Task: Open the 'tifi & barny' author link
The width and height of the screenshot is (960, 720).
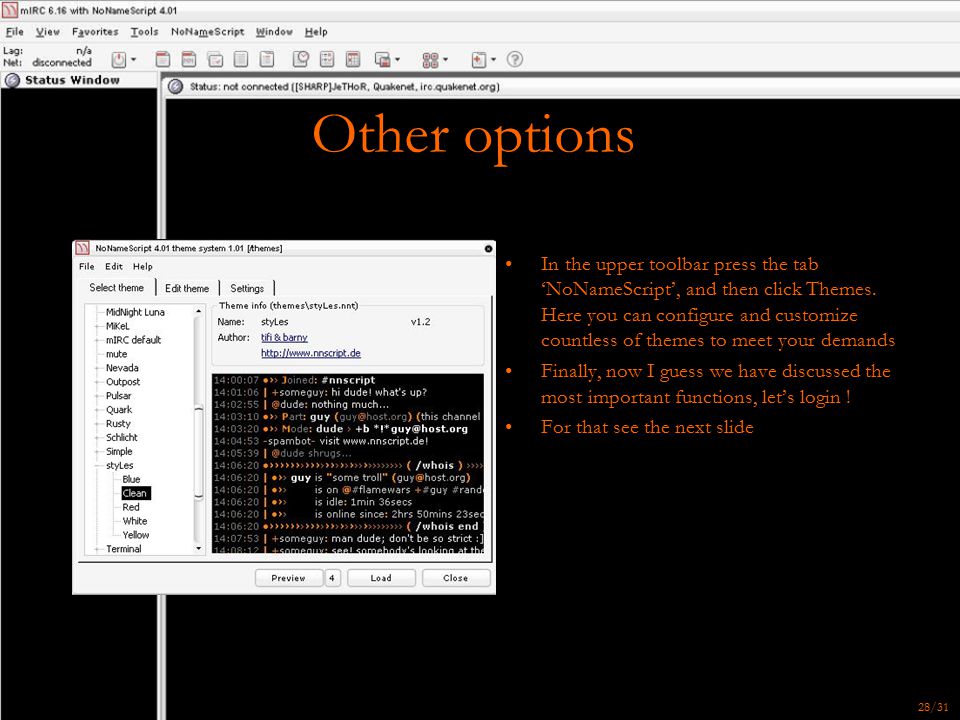Action: [284, 337]
